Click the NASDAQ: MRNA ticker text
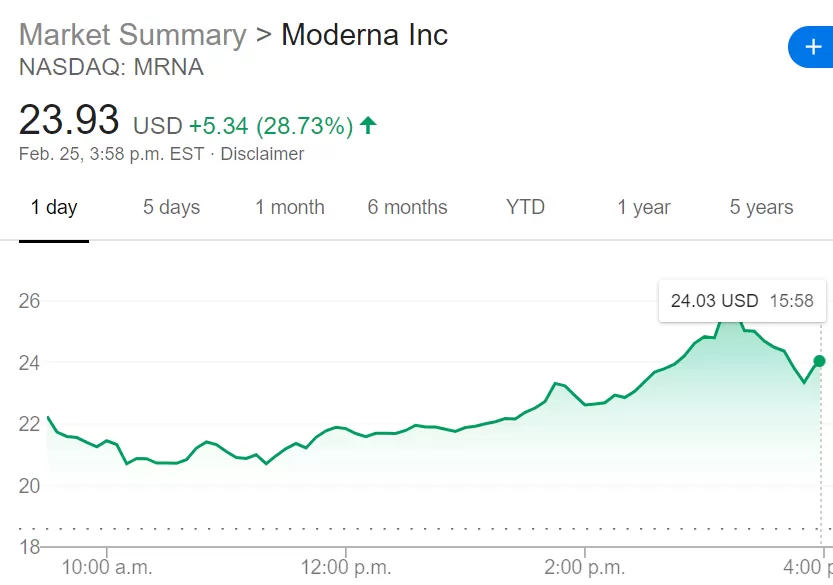Viewport: 833px width, 585px height. (112, 67)
